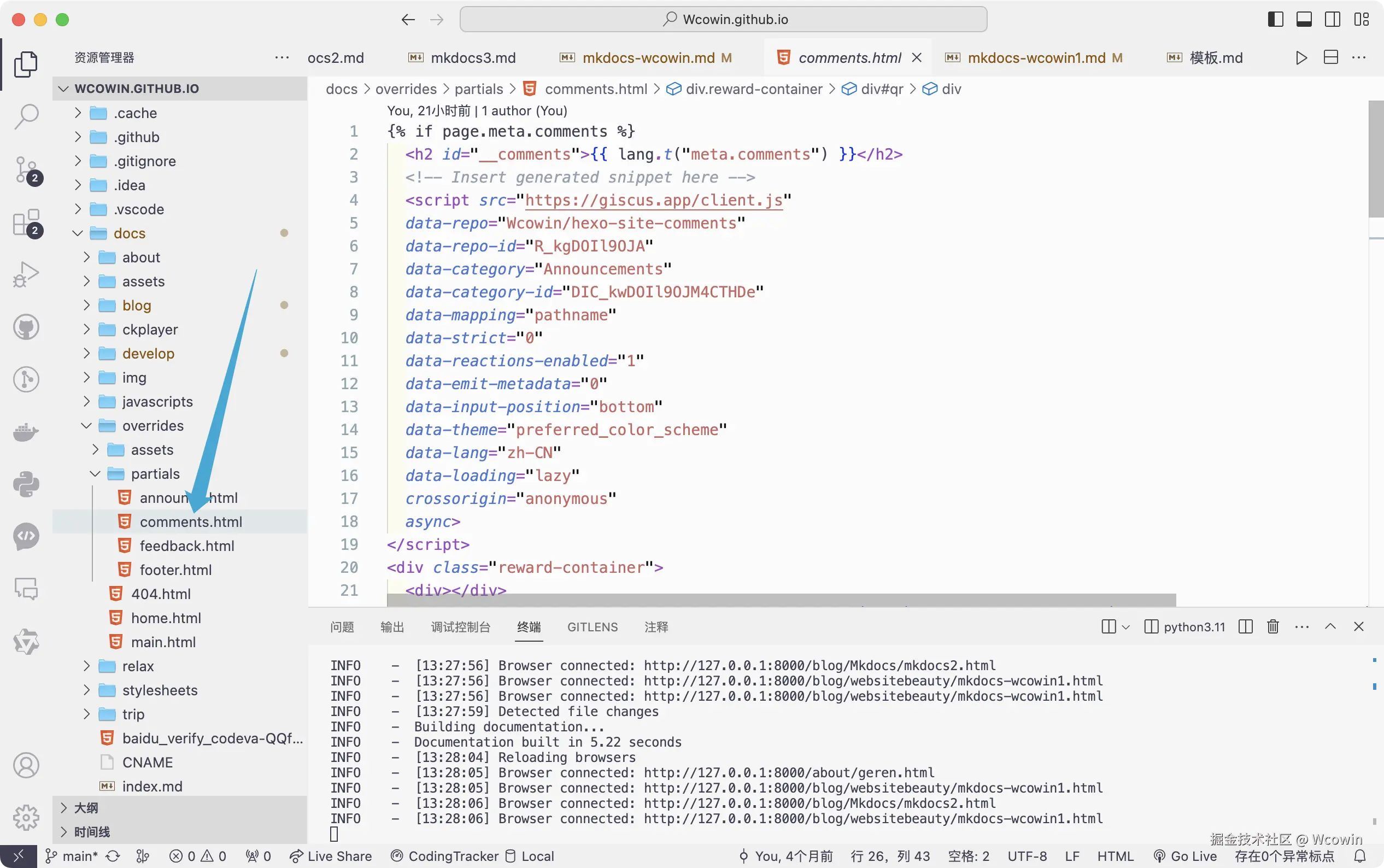Toggle the bottom panel visibility
This screenshot has height=868, width=1384.
point(1304,20)
